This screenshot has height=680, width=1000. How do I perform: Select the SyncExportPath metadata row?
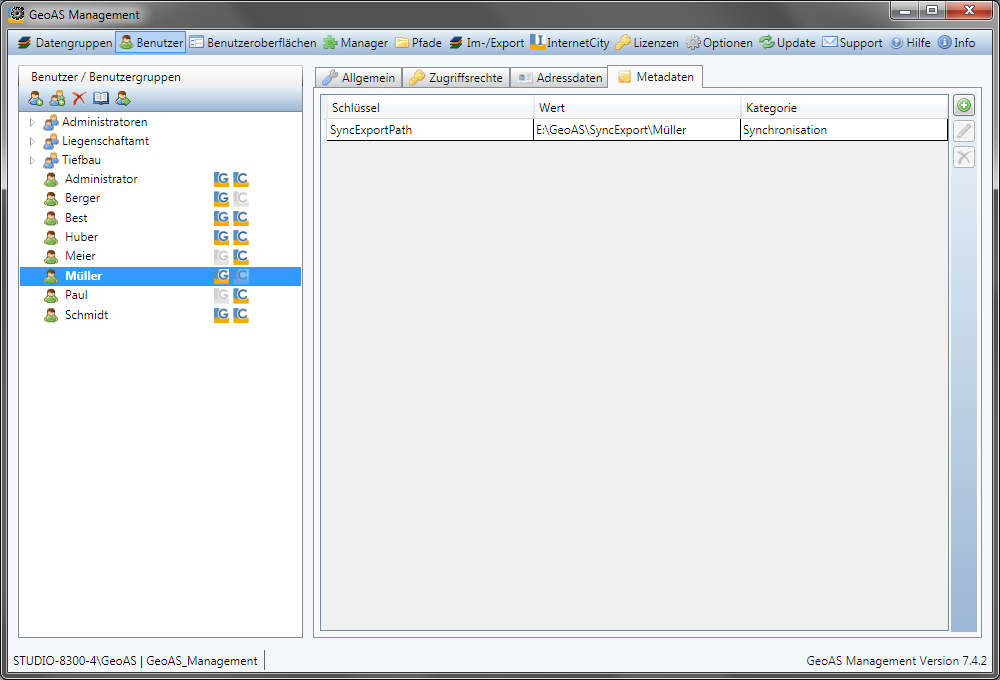(430, 130)
